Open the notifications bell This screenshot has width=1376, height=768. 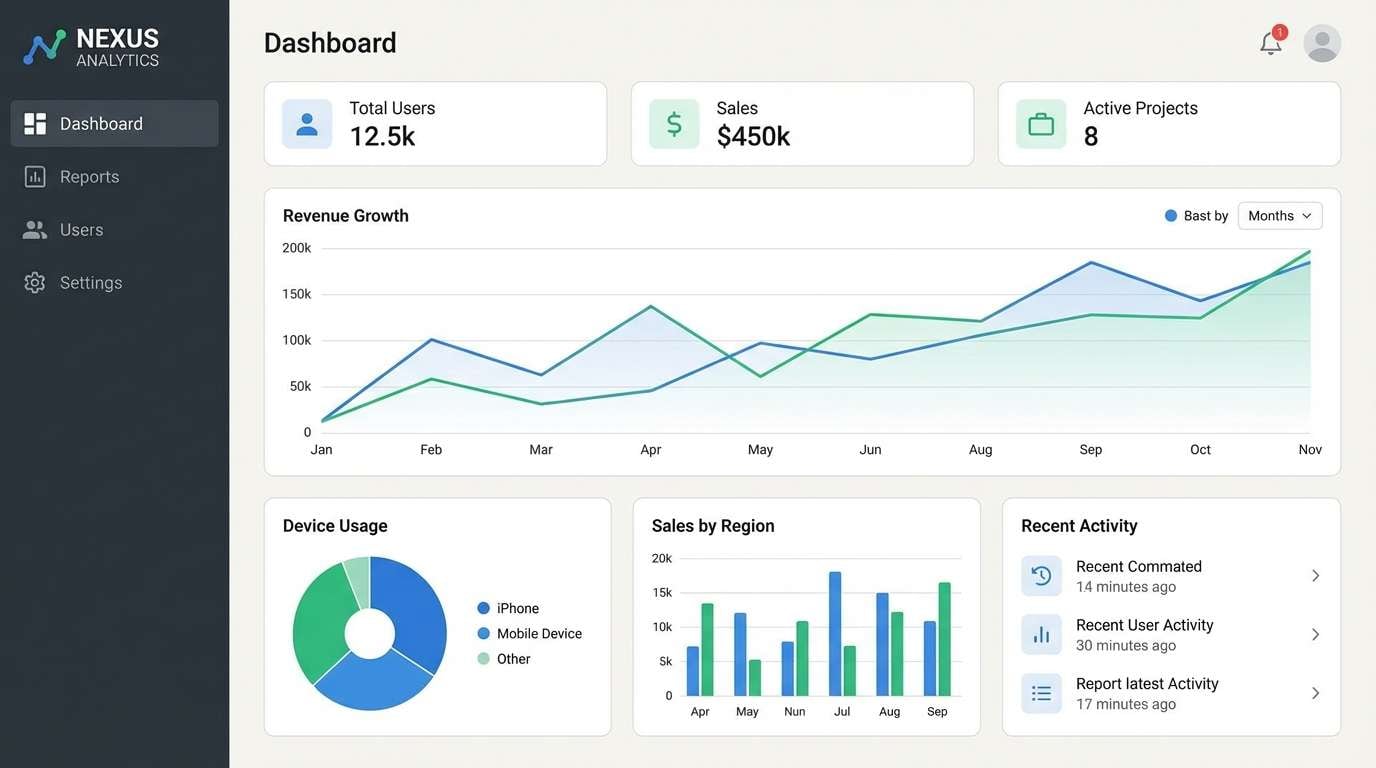(1270, 42)
